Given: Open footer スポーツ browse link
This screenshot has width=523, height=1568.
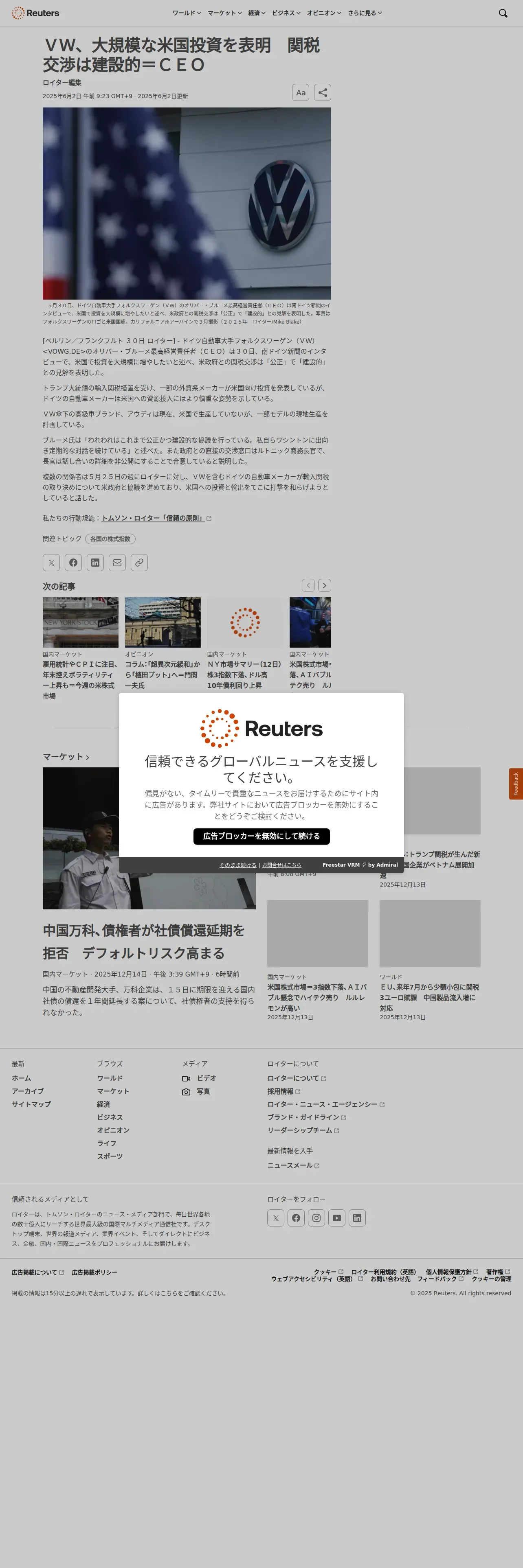Looking at the screenshot, I should [110, 1156].
